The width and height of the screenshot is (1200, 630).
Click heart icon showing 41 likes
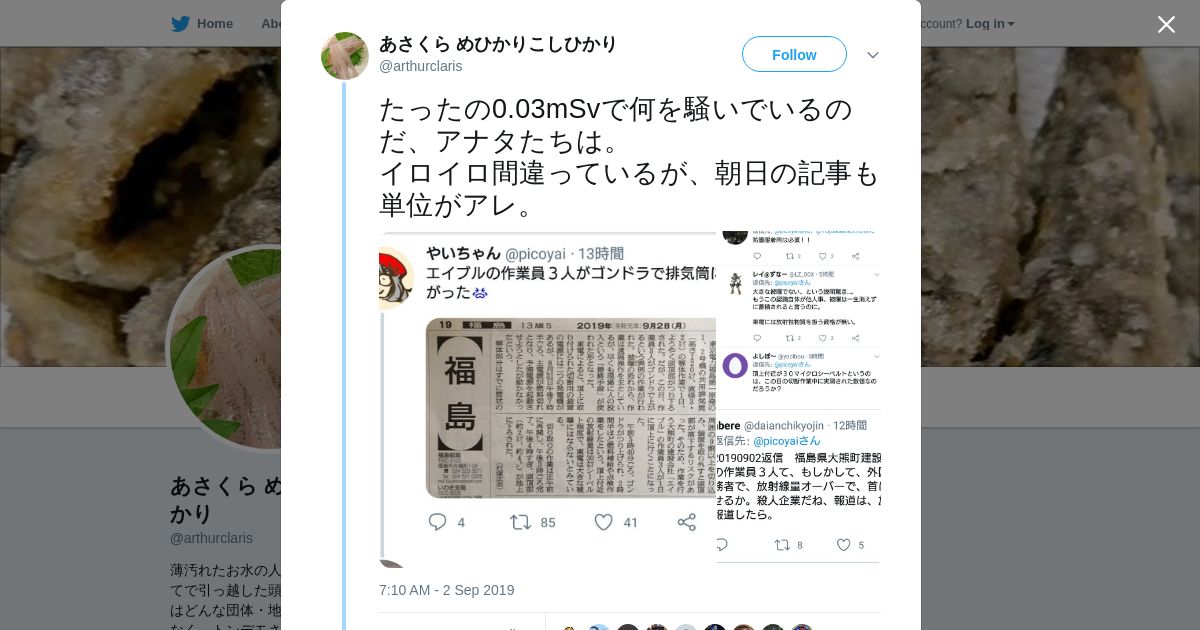point(603,522)
